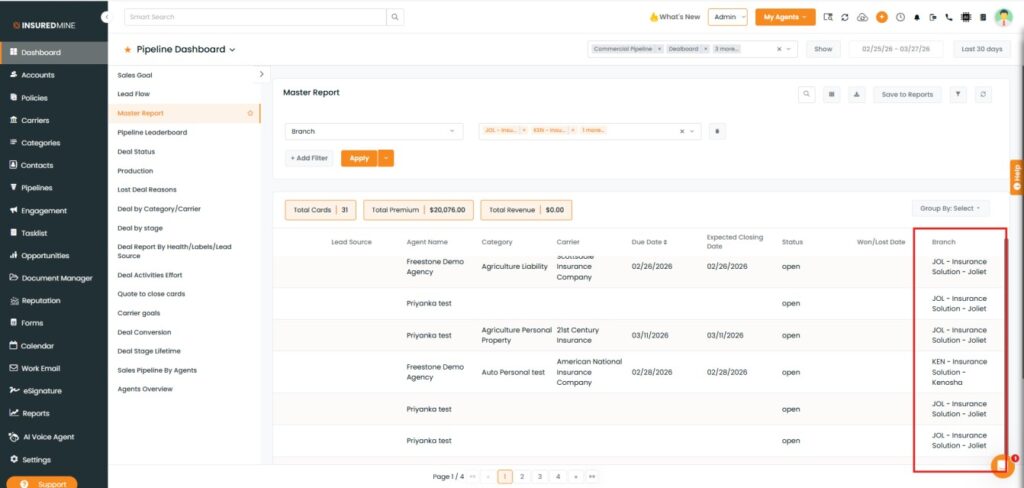The height and width of the screenshot is (488, 1024).
Task: Go to page 3 in pagination
Action: pos(540,477)
